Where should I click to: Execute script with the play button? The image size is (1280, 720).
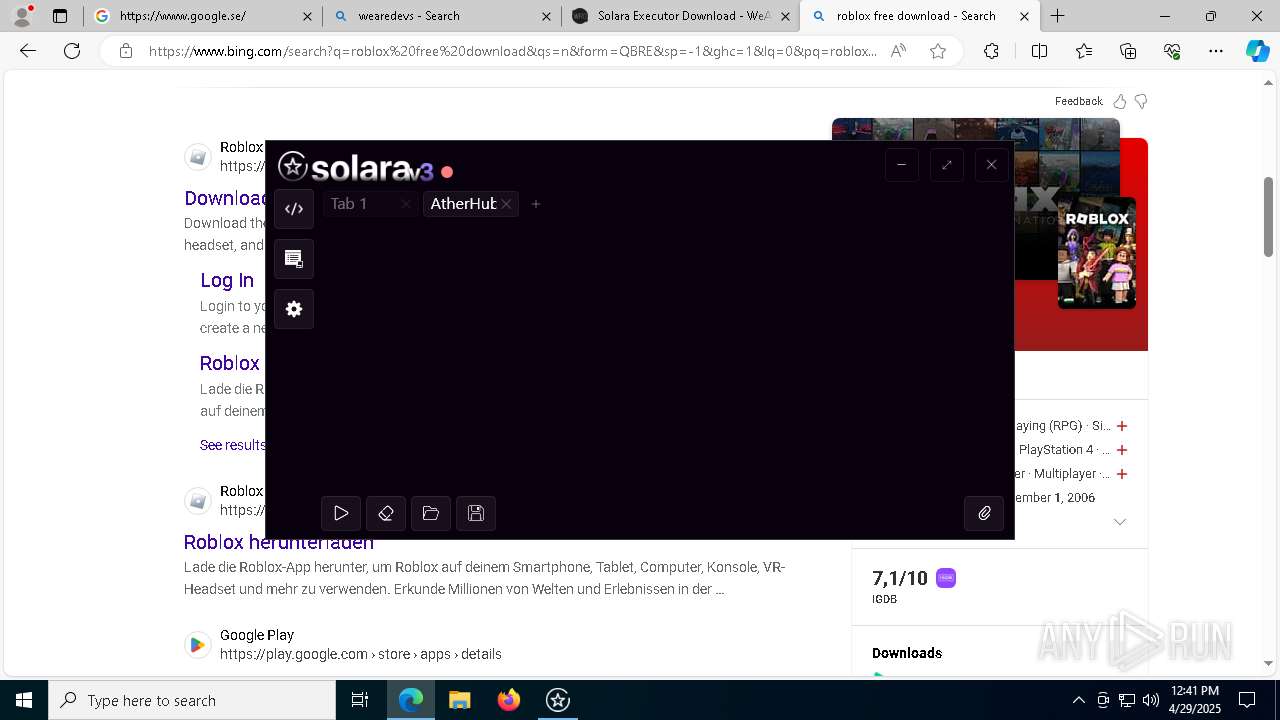(341, 513)
